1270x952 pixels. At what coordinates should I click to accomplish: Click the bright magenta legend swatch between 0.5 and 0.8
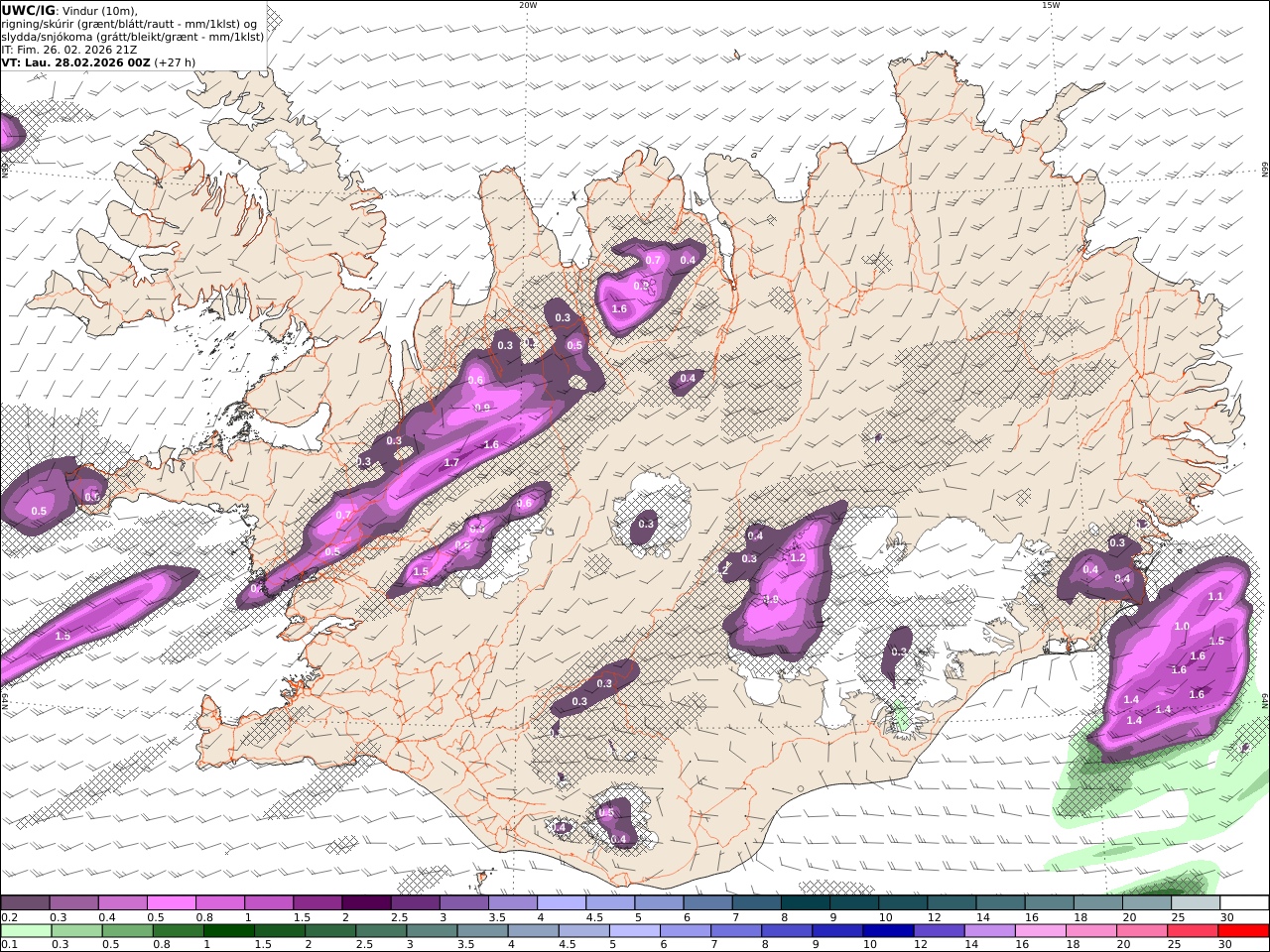[171, 903]
